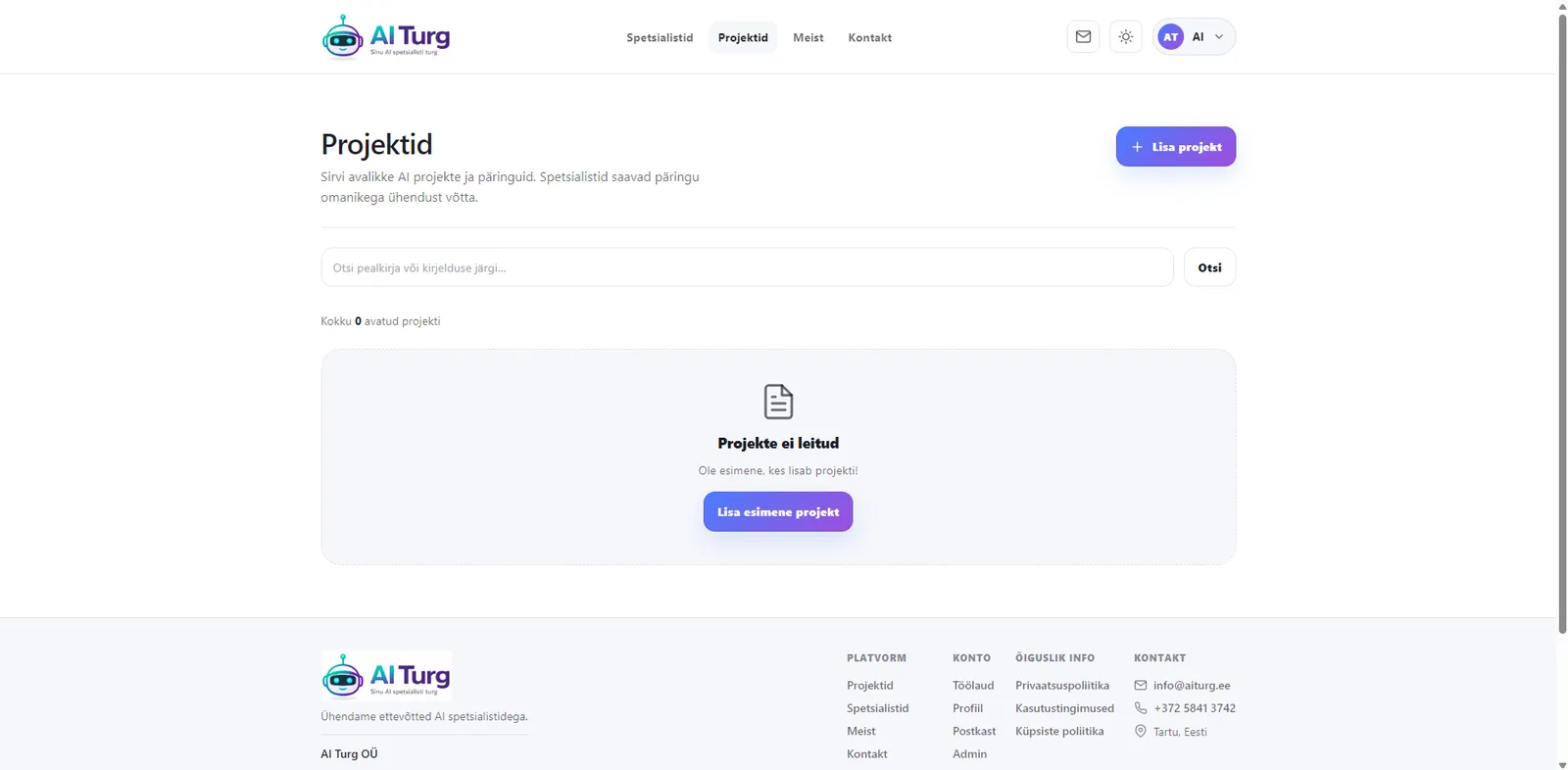The width and height of the screenshot is (1568, 770).
Task: Click the empty-state document icon
Action: pyautogui.click(x=778, y=402)
